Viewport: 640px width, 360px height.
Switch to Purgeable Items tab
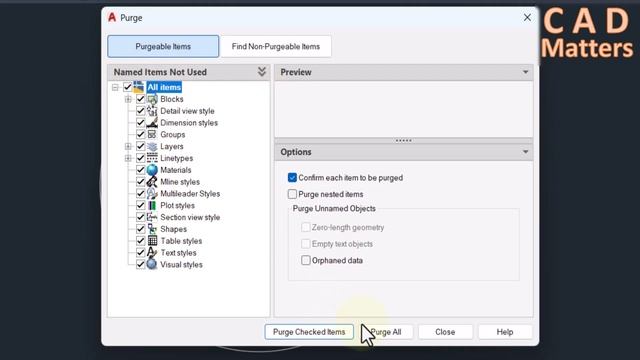(163, 46)
